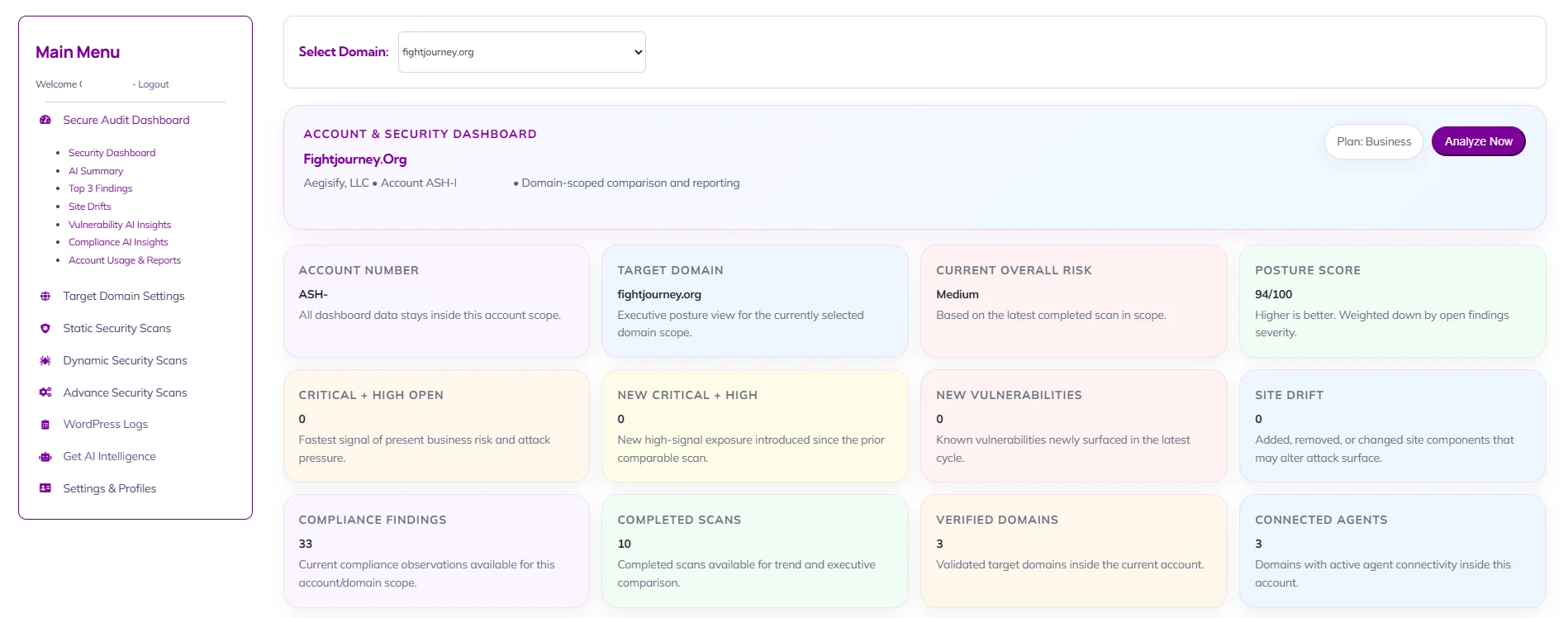
Task: Open the Select Domain dropdown
Action: coord(521,52)
